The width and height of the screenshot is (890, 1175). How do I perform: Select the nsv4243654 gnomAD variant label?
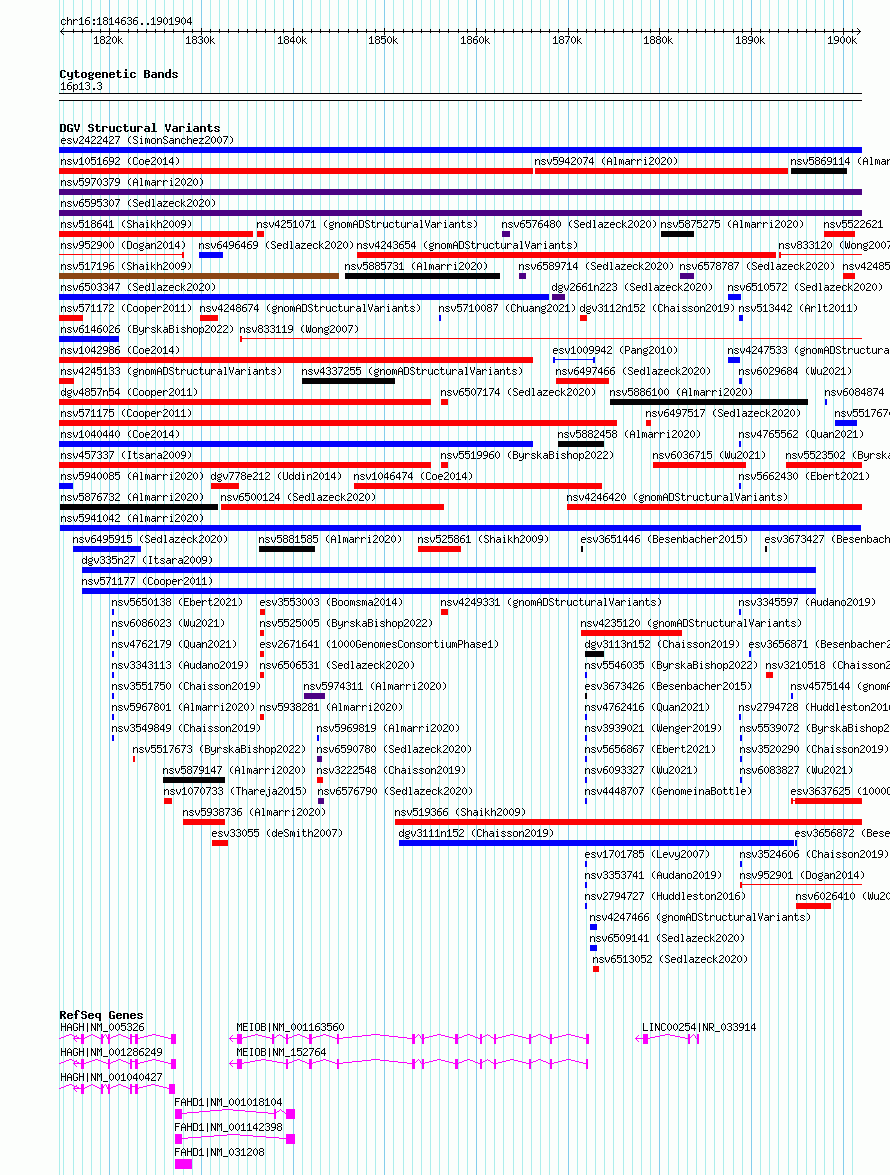(467, 245)
